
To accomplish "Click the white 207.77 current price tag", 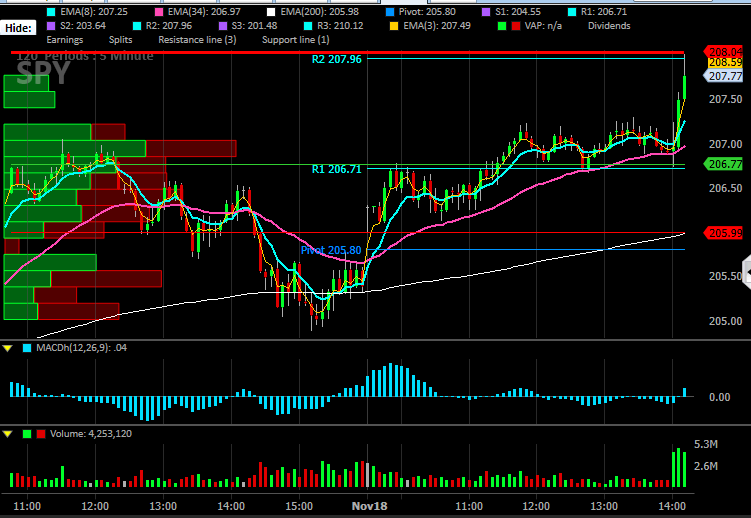I will tap(723, 76).
